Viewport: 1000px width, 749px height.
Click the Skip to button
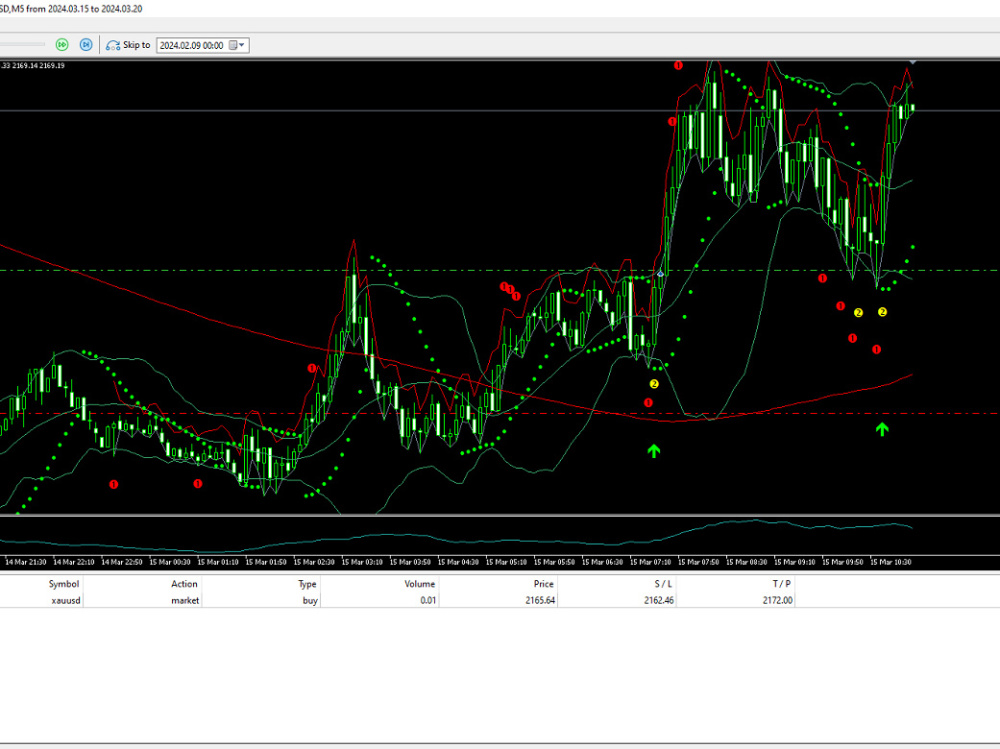(x=128, y=45)
